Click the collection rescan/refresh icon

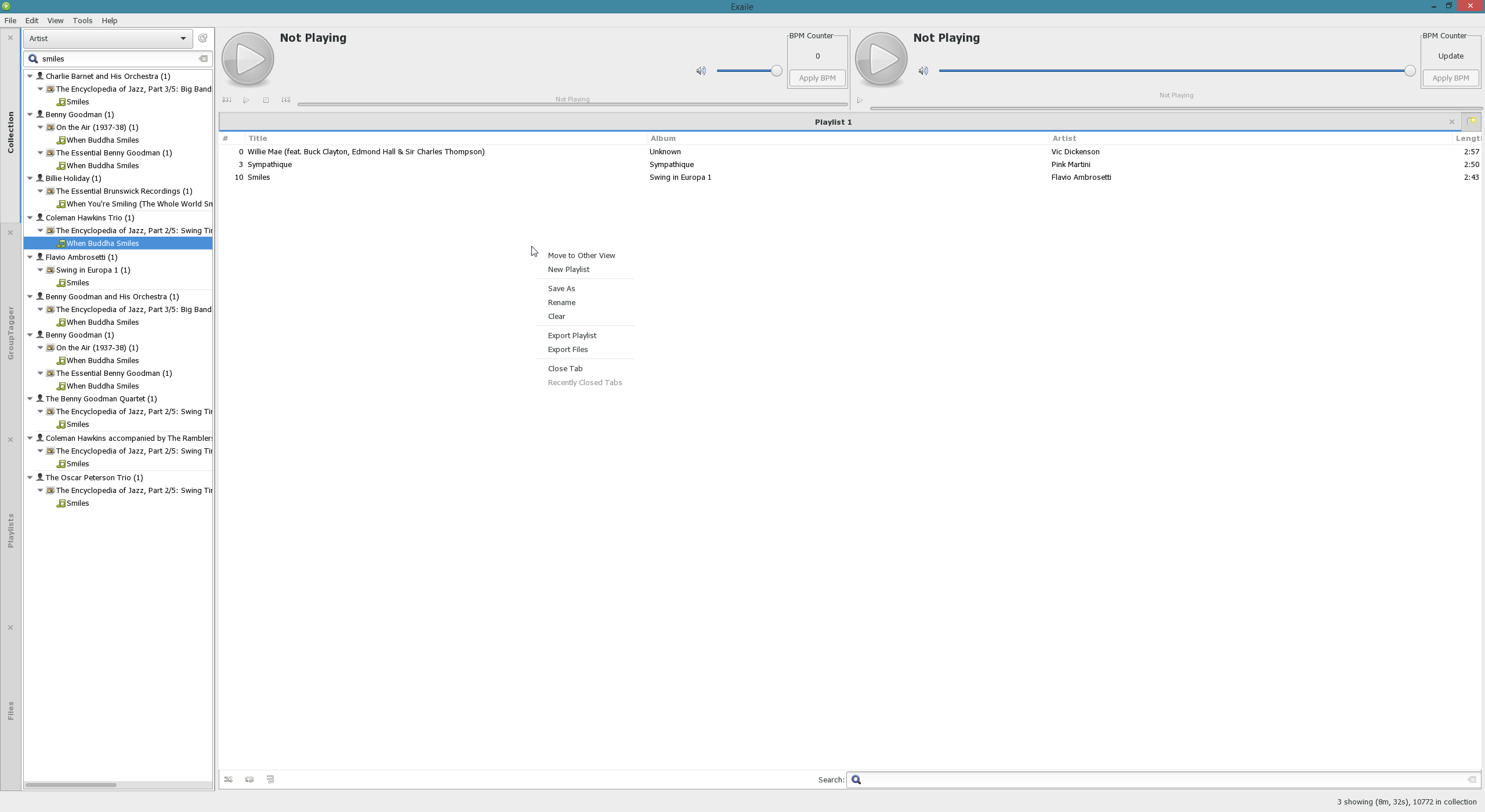pyautogui.click(x=202, y=38)
